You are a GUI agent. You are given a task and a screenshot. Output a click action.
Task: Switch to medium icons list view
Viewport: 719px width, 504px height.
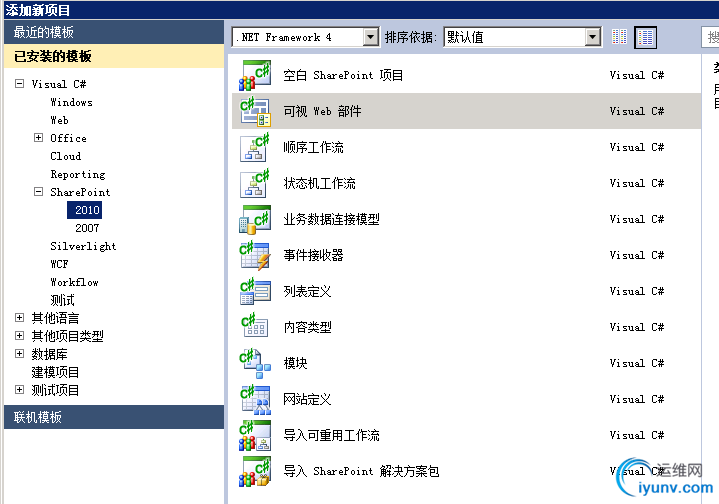pyautogui.click(x=645, y=37)
